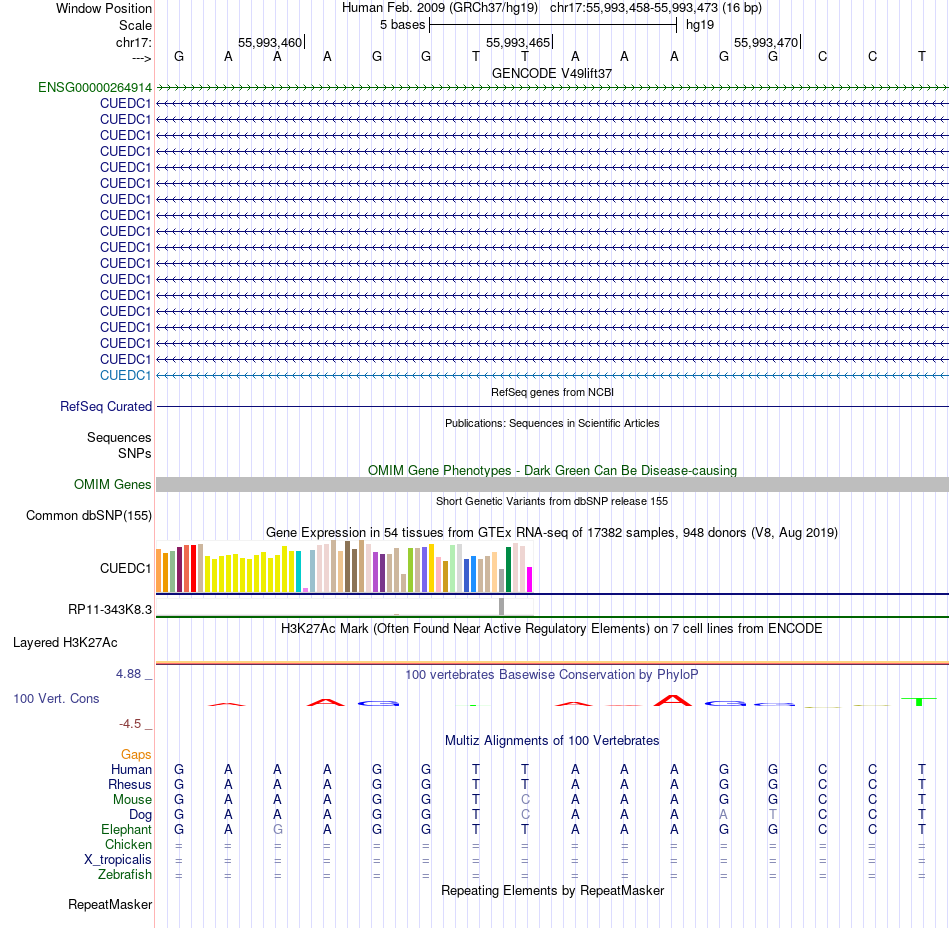Open the GTEx Gene Expression track title
This screenshot has width=950, height=928.
552,532
